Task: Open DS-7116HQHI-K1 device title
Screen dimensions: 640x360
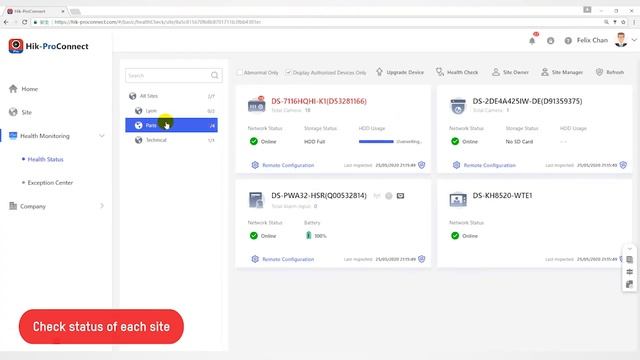Action: (319, 101)
